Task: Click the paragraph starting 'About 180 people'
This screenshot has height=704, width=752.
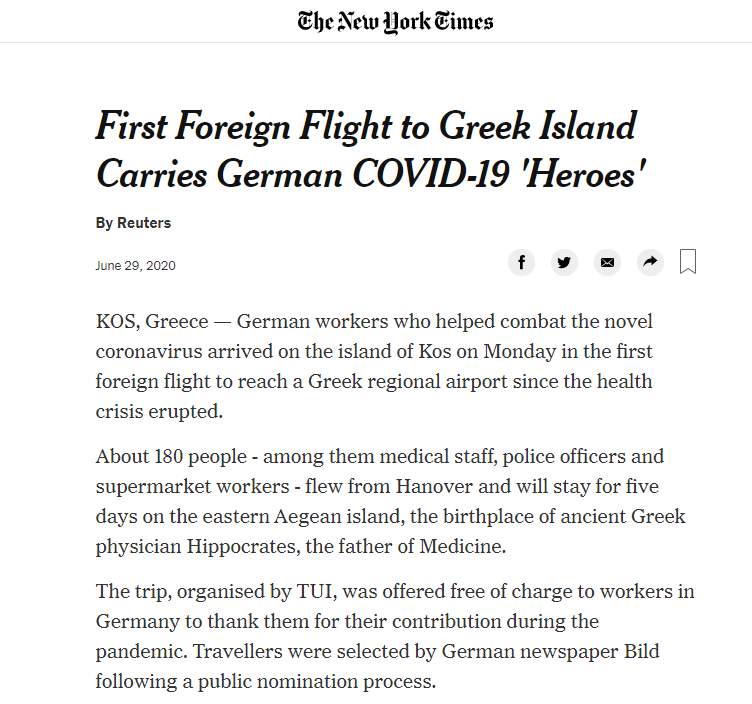Action: [390, 501]
